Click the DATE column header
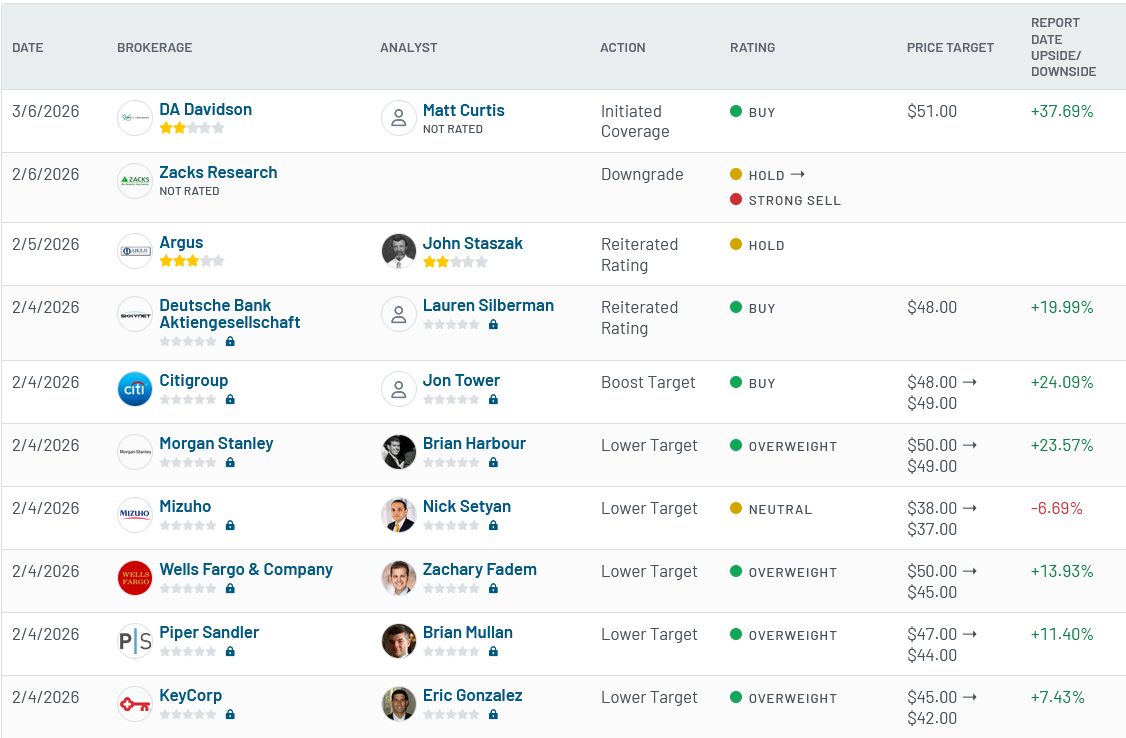 (x=28, y=47)
